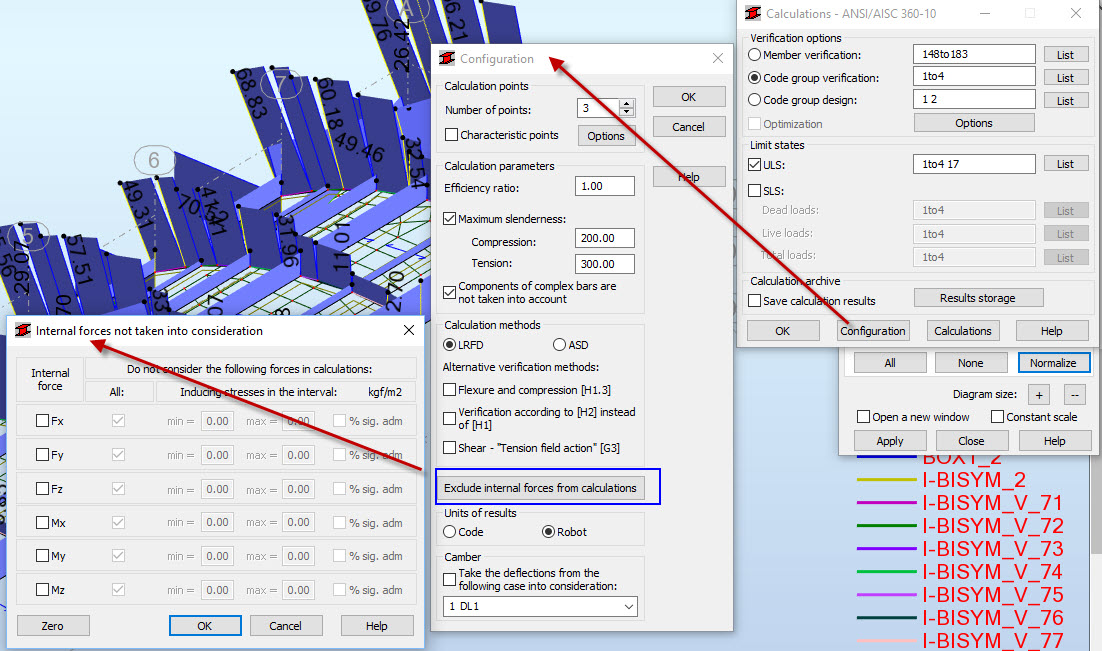The width and height of the screenshot is (1102, 651).
Task: Close the Configuration dialog
Action: pyautogui.click(x=718, y=58)
